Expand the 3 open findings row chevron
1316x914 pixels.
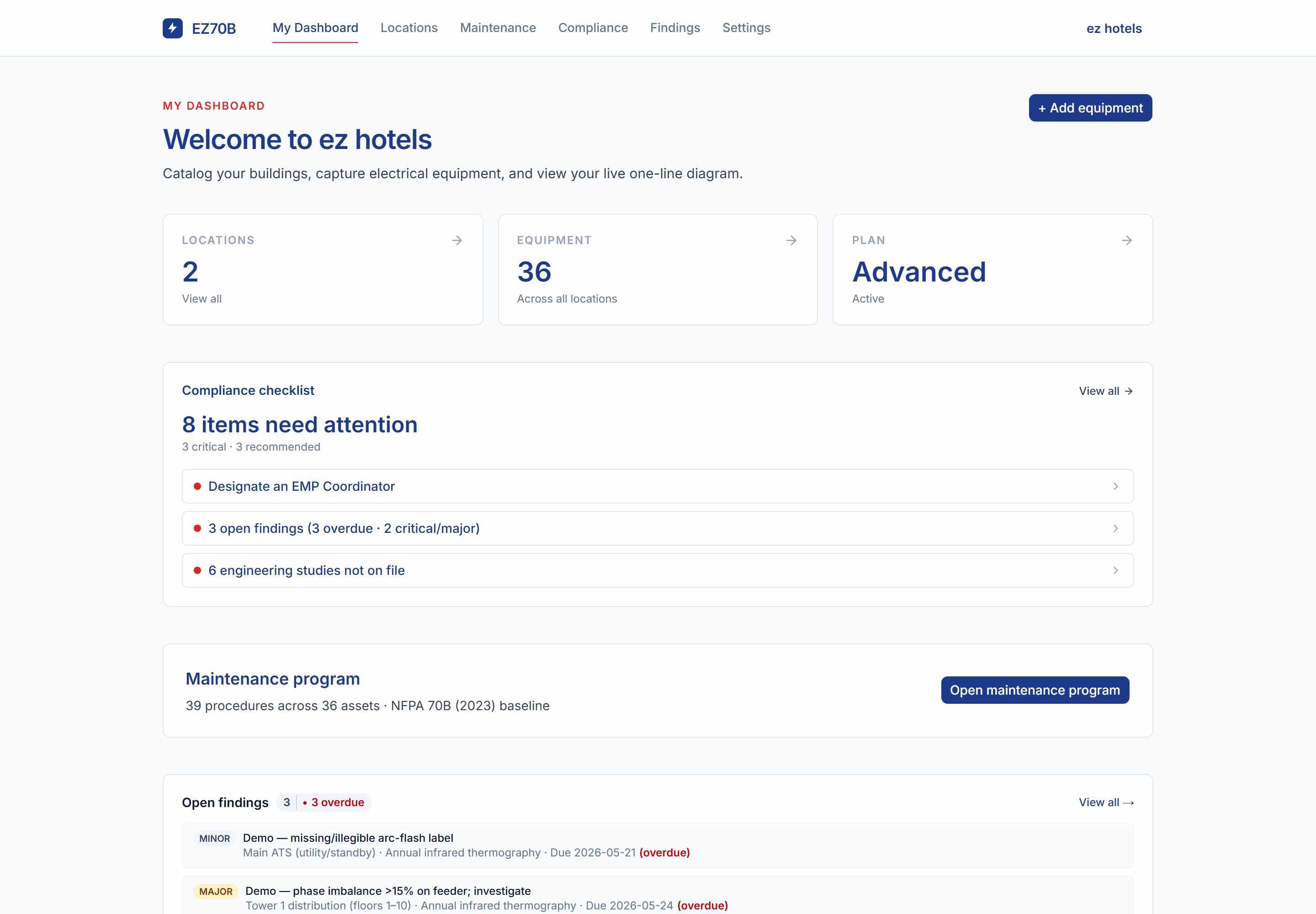click(1115, 528)
